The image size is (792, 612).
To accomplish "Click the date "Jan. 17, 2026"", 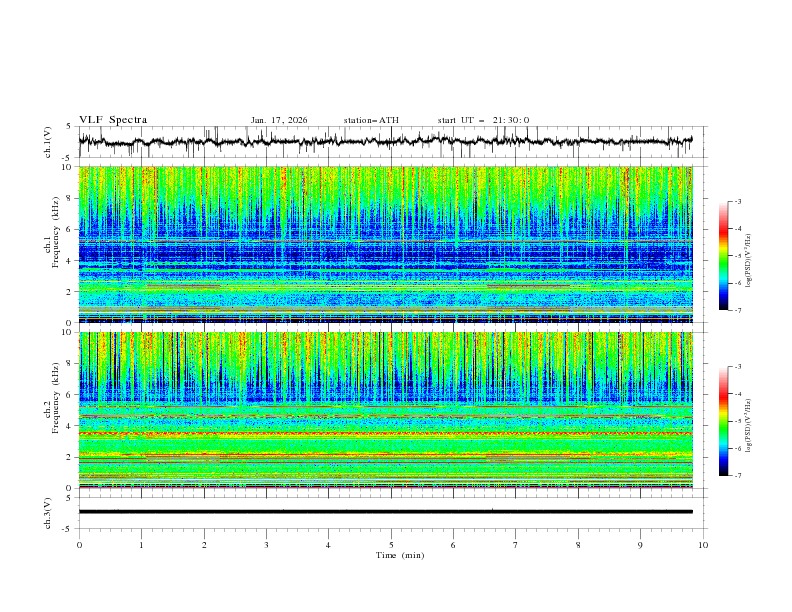I will pyautogui.click(x=279, y=120).
